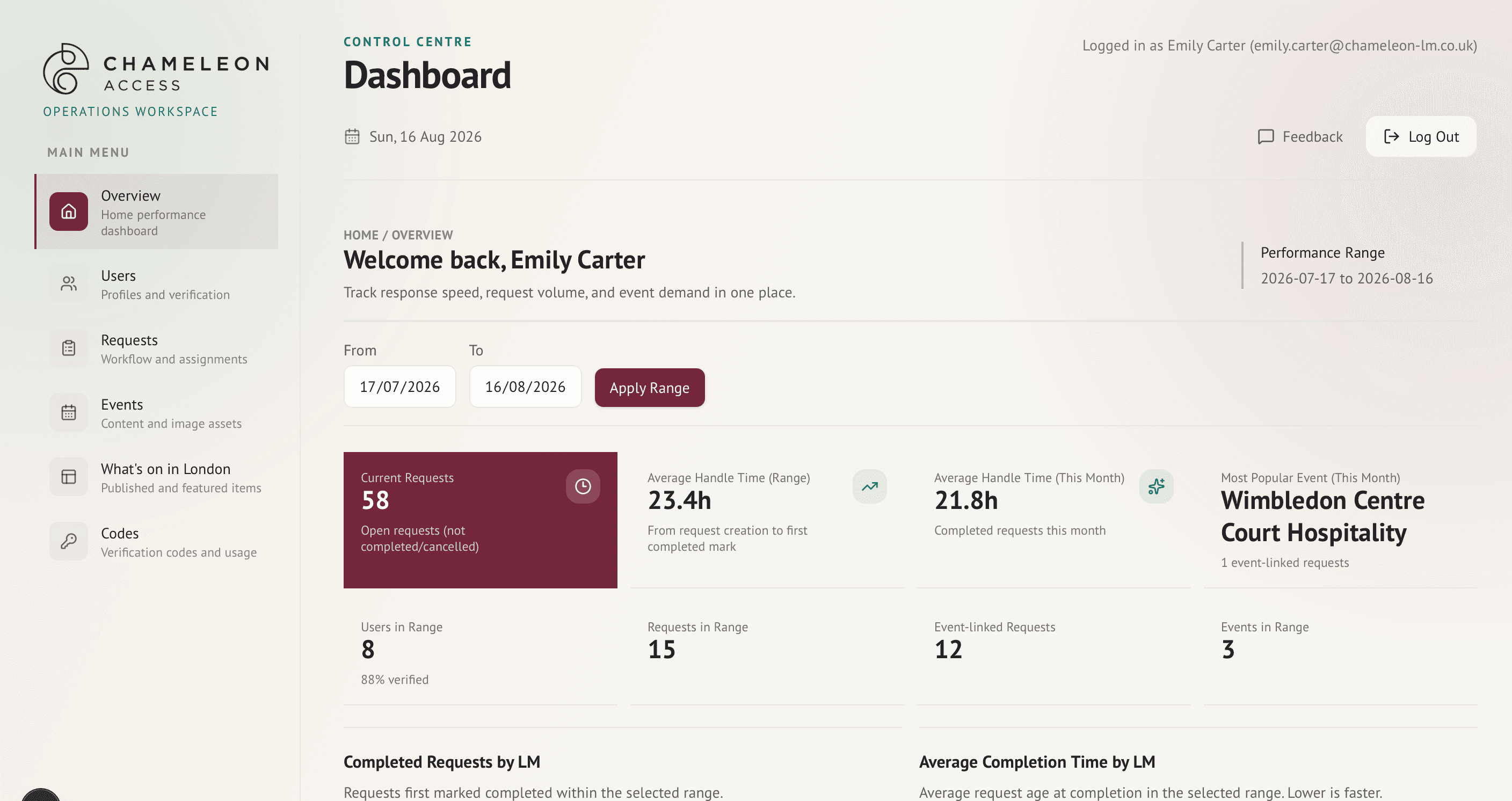1512x801 pixels.
Task: Click the To date field 16/08/2026
Action: coord(525,387)
